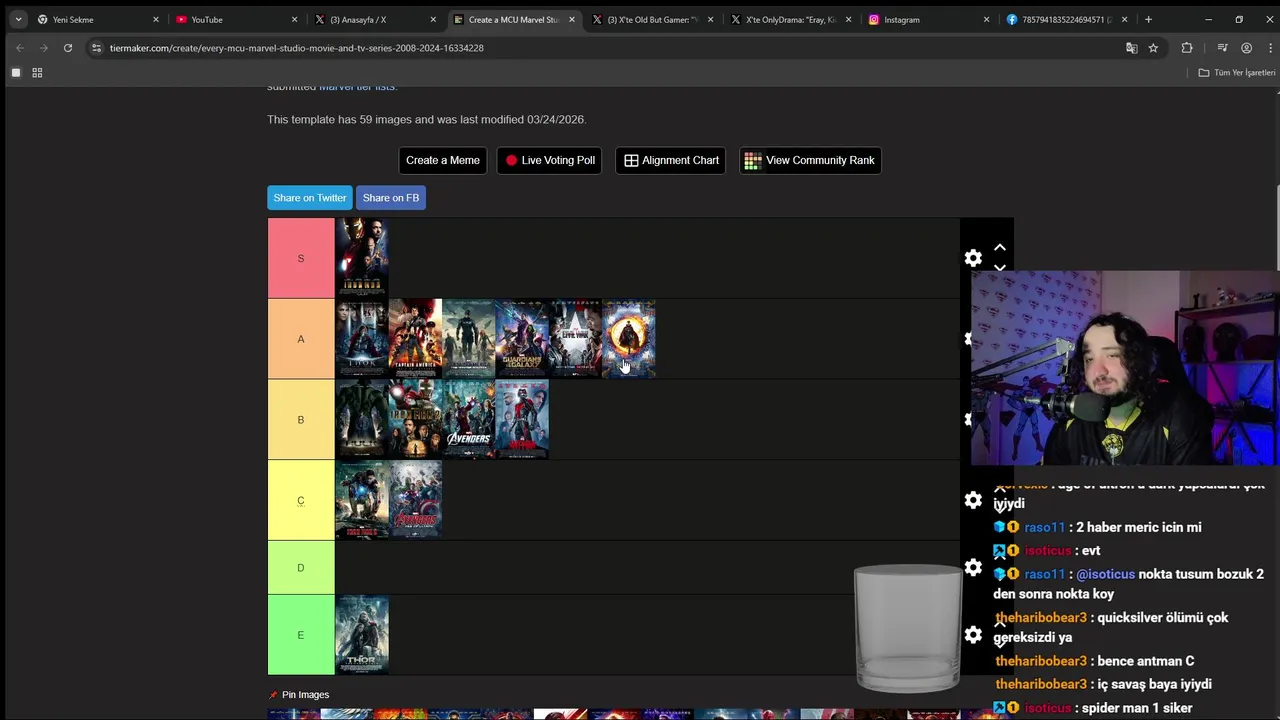Viewport: 1280px width, 720px height.
Task: Expand the tab search dropdown arrow
Action: [x=18, y=19]
